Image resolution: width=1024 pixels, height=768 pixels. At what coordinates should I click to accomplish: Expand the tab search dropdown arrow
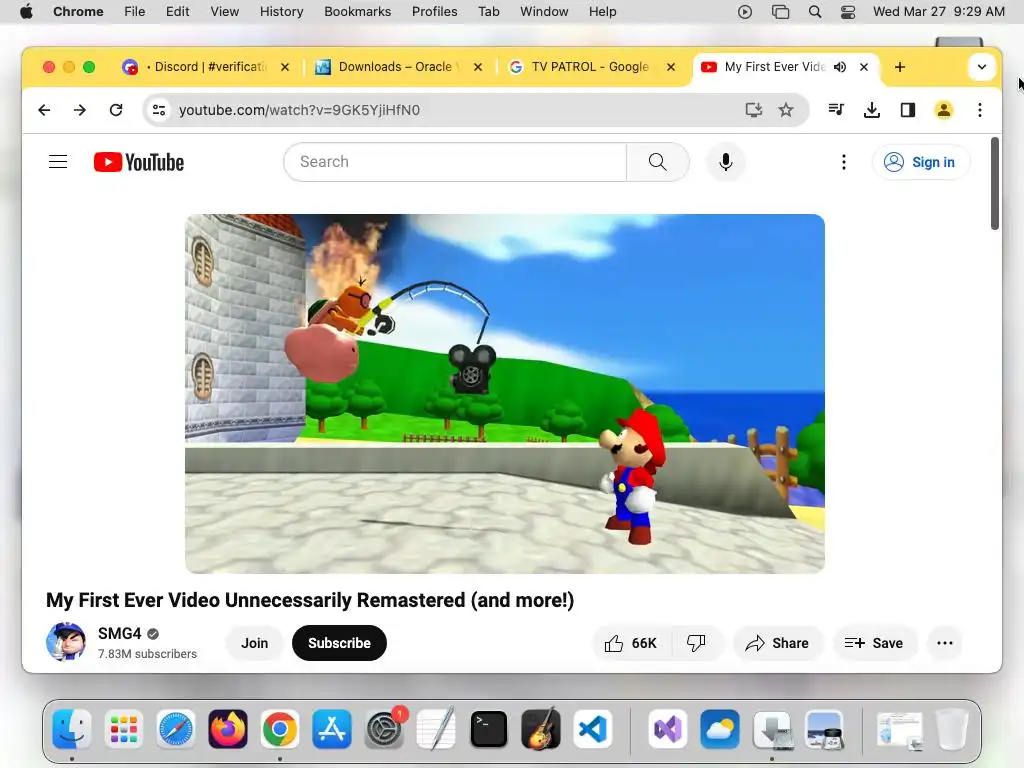pos(982,67)
